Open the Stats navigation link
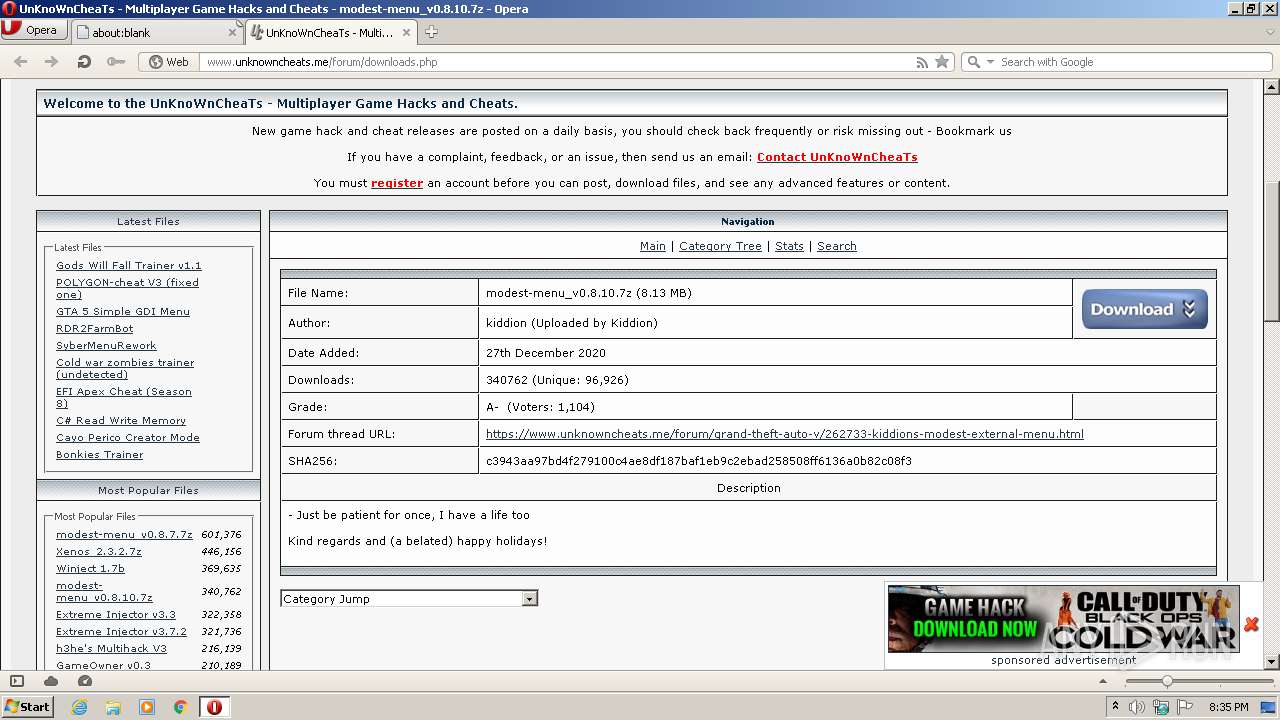1280x720 pixels. (789, 246)
